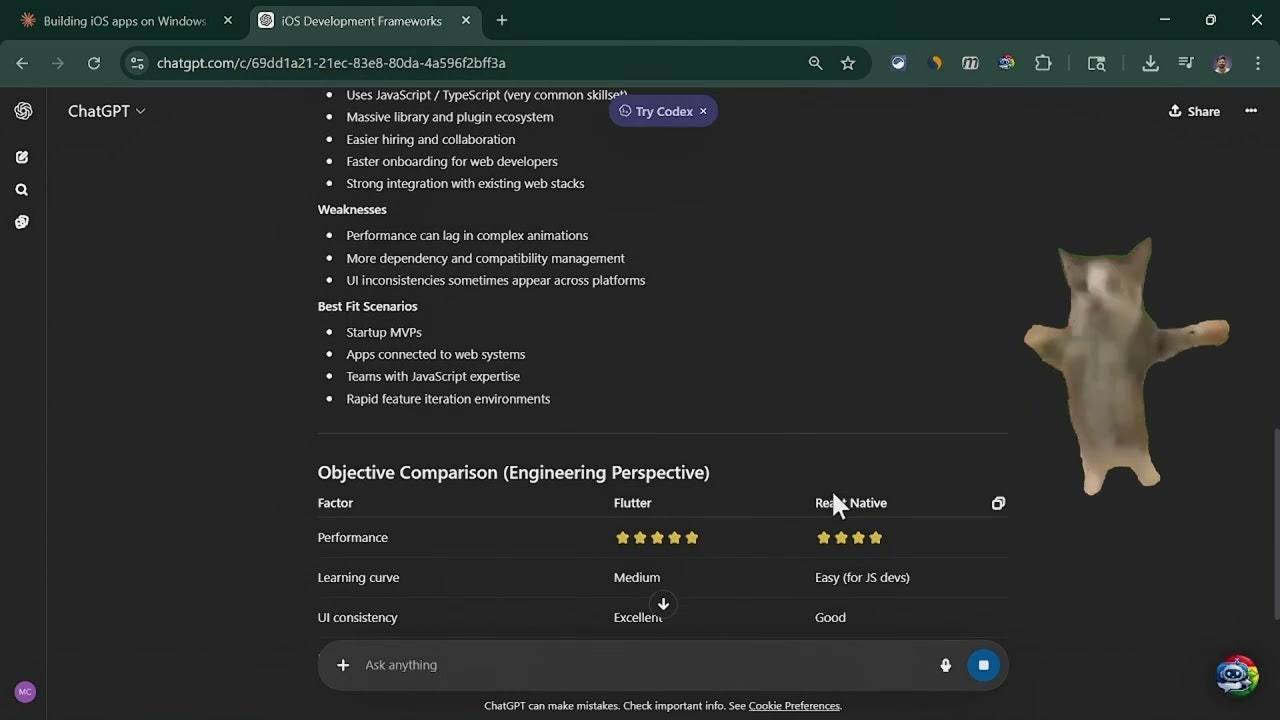1280x720 pixels.
Task: Open the Chrome Extensions puzzle icon
Action: (1043, 62)
